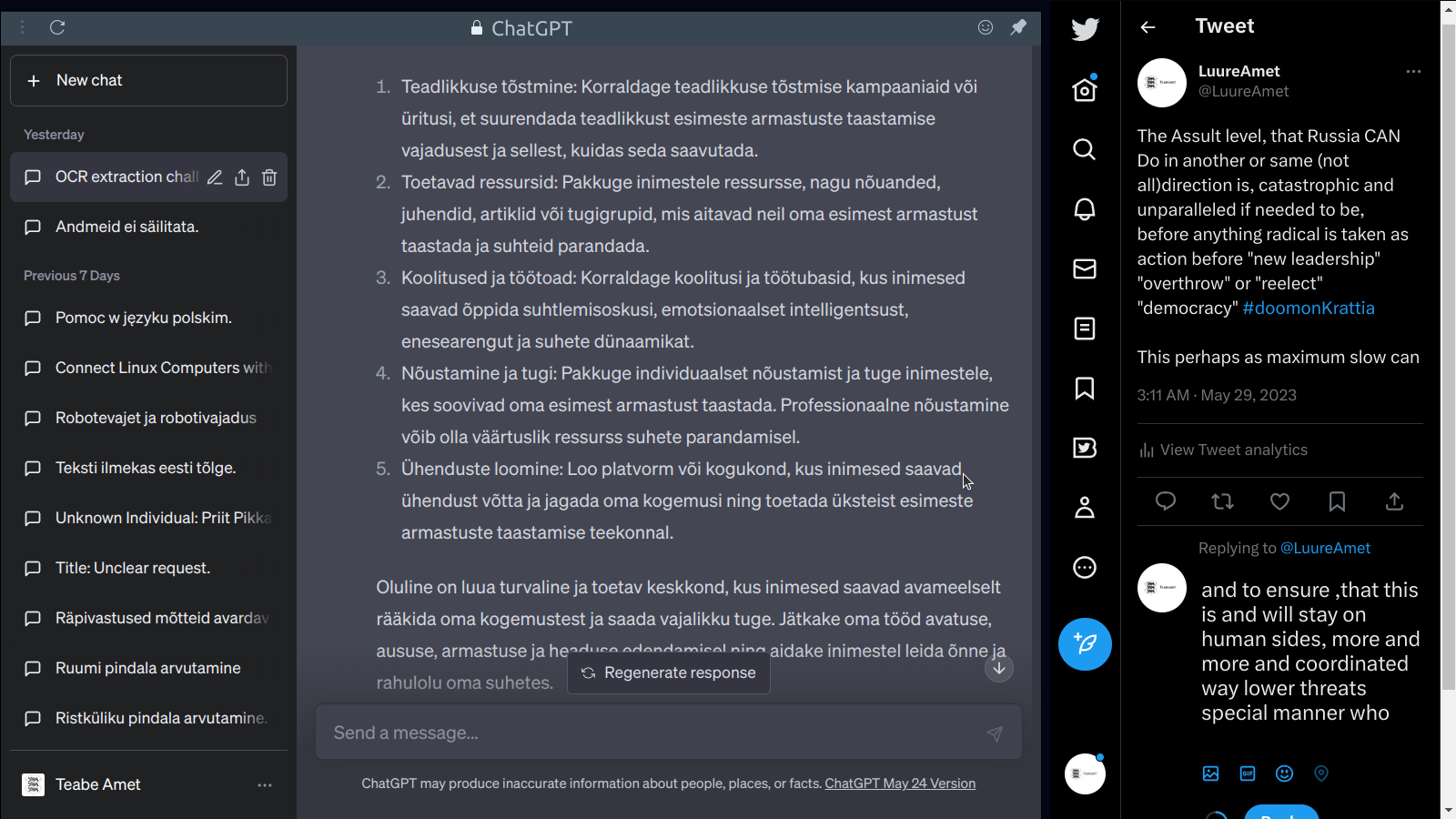Rename OCR extraction chat with pencil icon

215,177
